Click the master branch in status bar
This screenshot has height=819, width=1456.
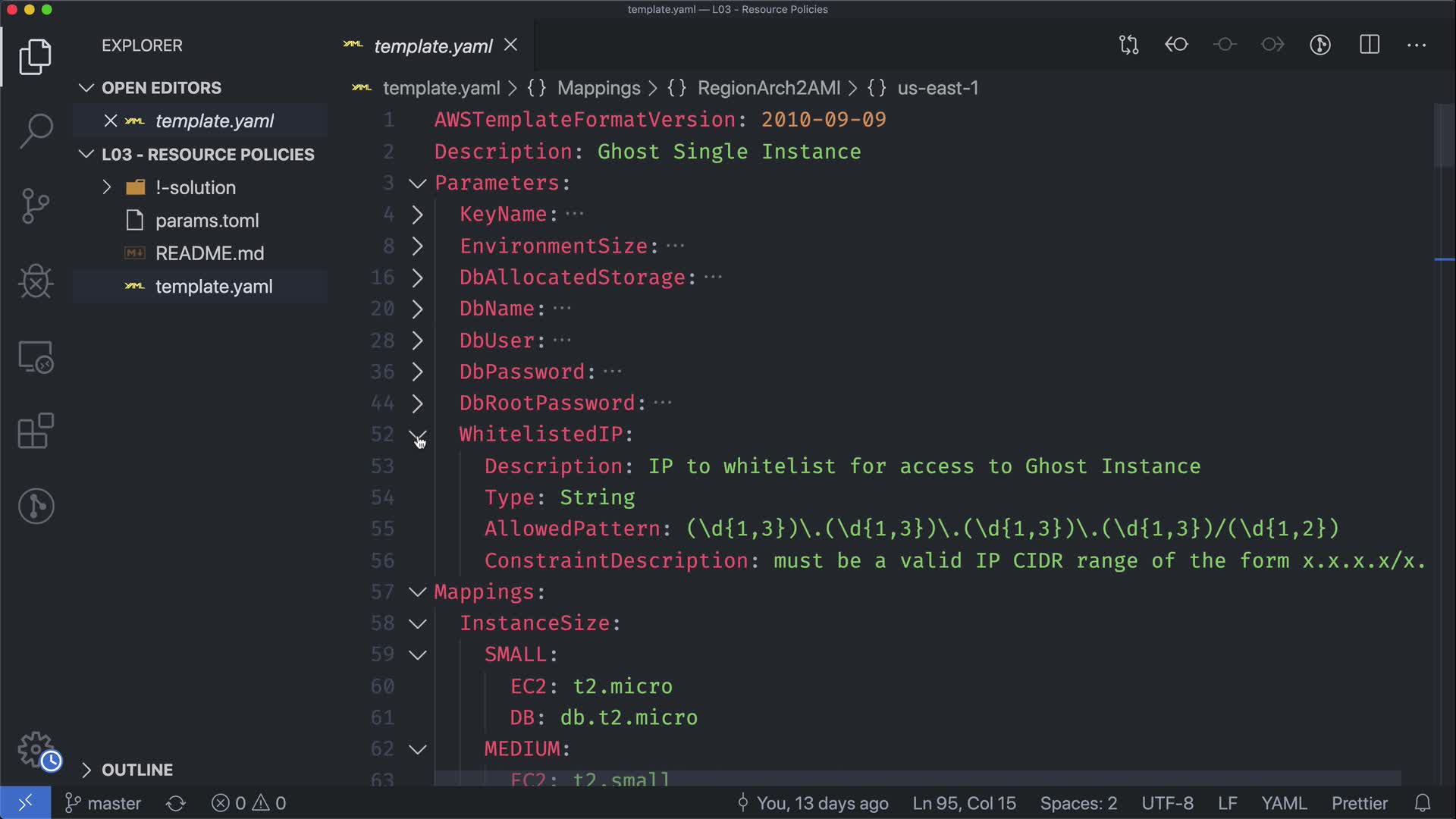coord(104,803)
